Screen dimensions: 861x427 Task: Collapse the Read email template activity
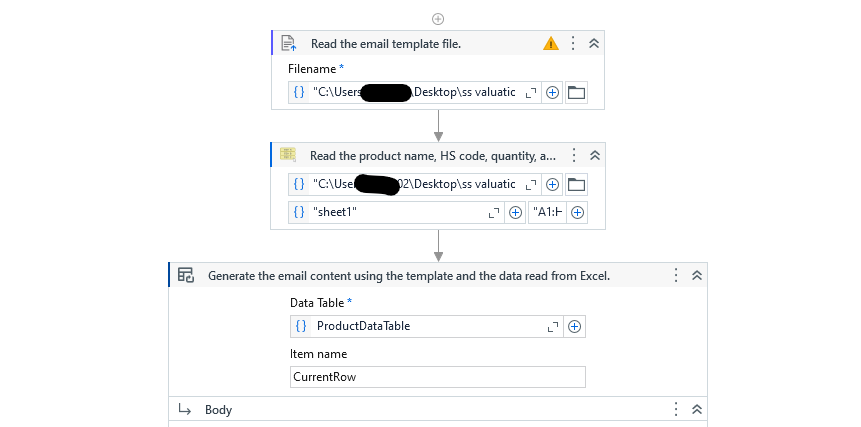pyautogui.click(x=594, y=43)
